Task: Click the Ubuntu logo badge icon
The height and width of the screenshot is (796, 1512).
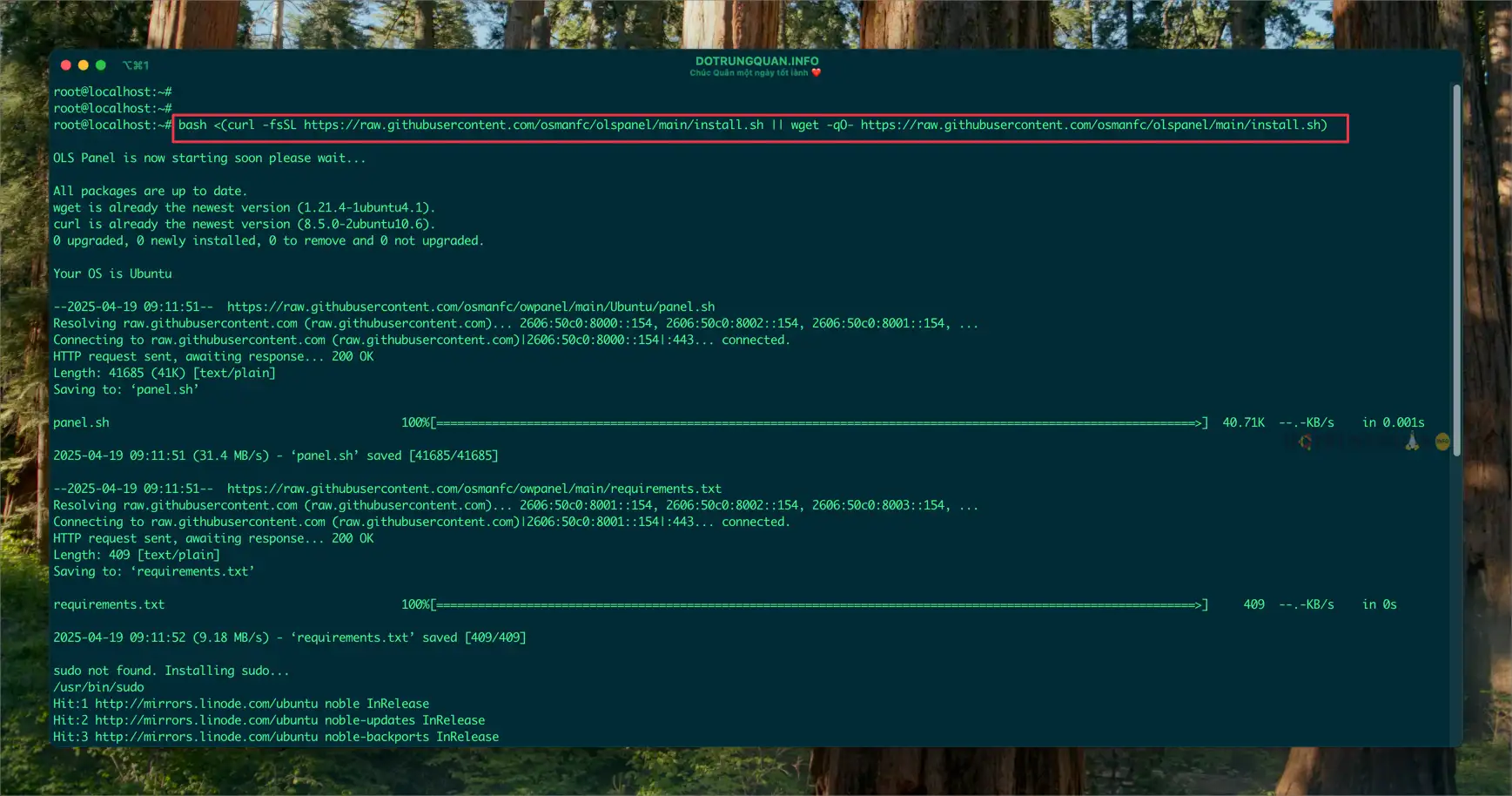Action: (1305, 442)
